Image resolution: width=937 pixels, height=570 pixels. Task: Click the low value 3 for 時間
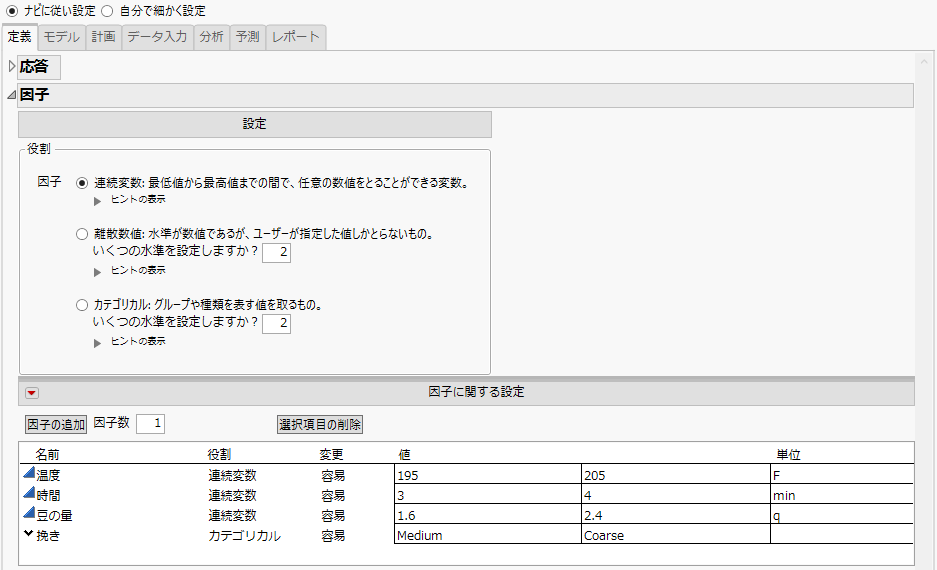pos(488,495)
